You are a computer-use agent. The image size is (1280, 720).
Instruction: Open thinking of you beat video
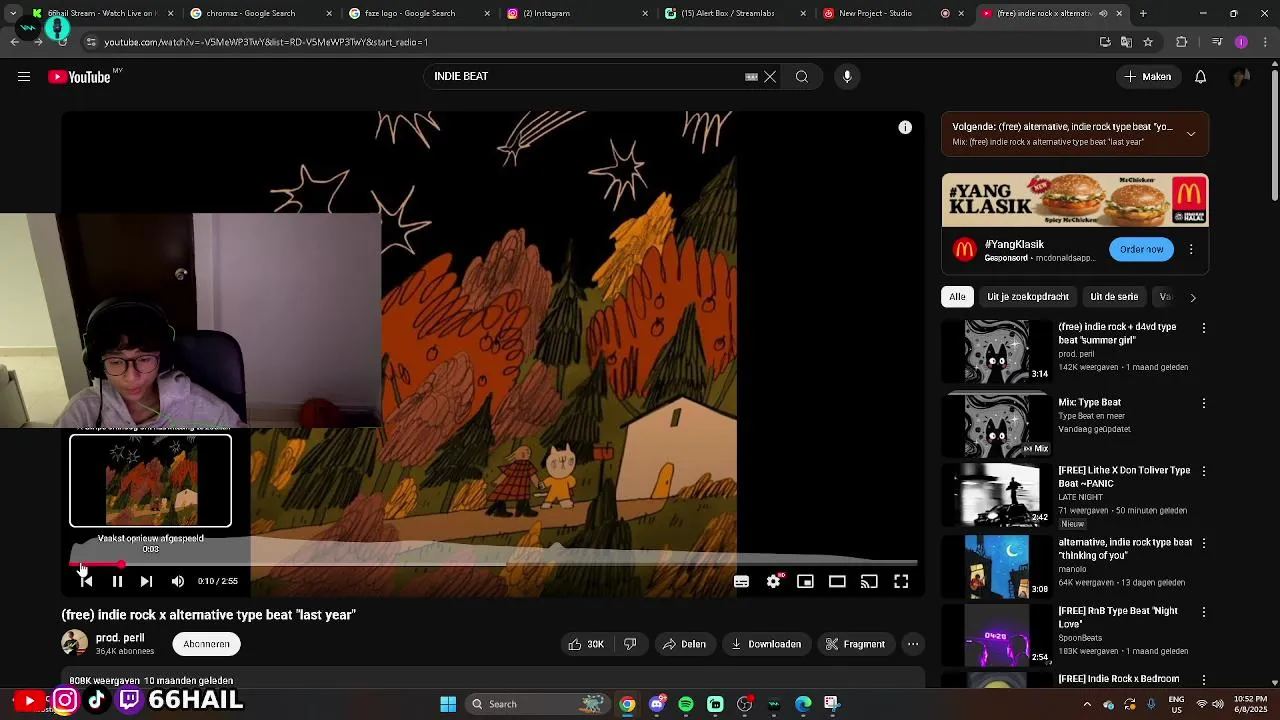[x=997, y=566]
